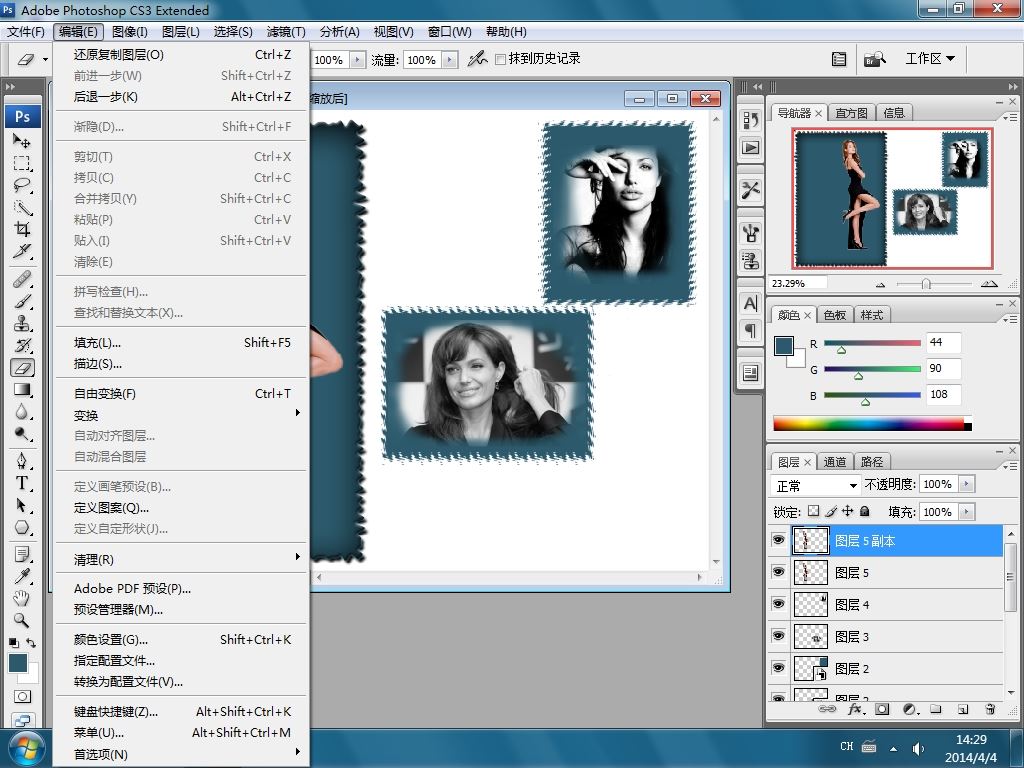Toggle lock transparent pixels

[x=813, y=511]
